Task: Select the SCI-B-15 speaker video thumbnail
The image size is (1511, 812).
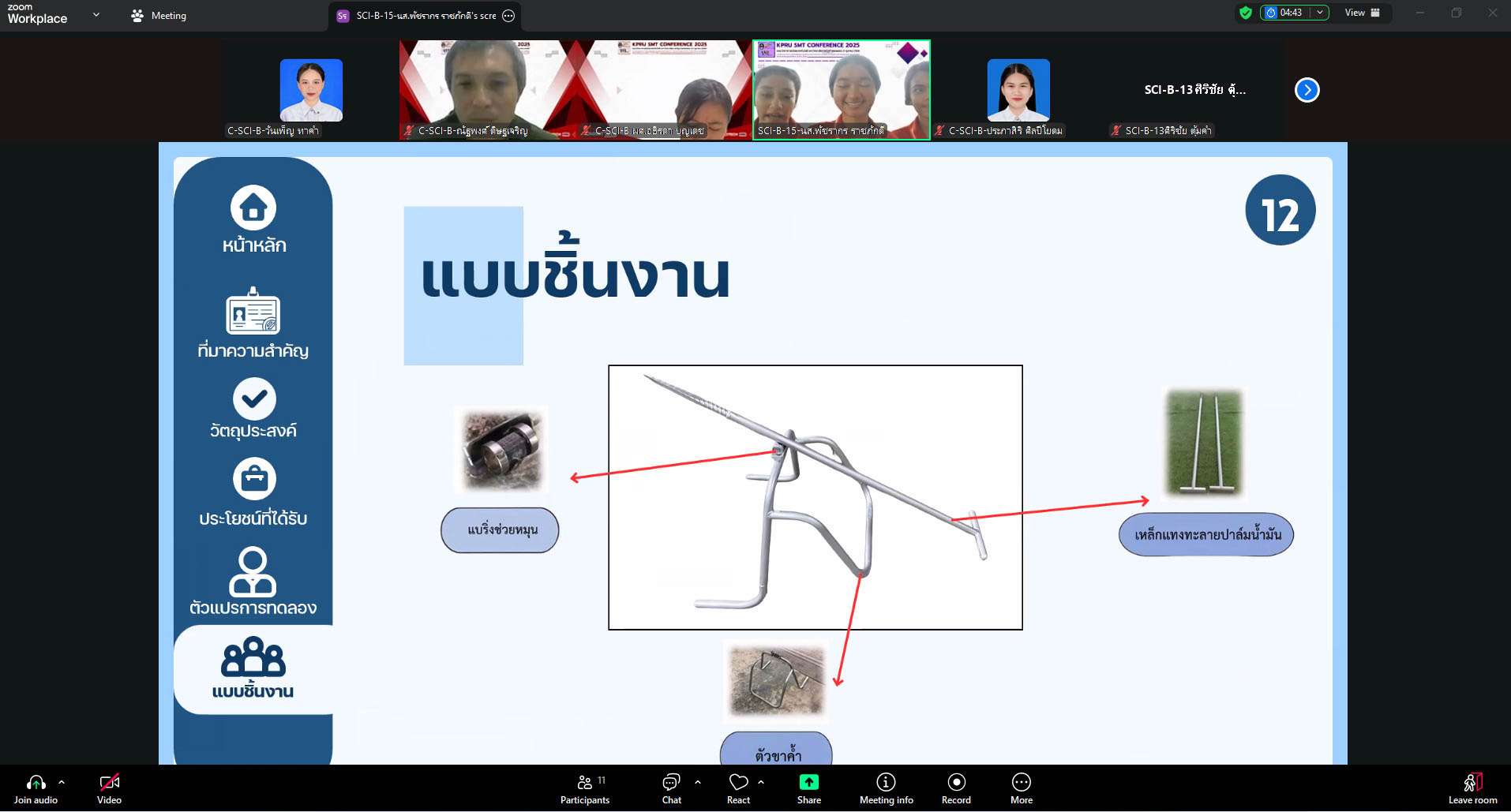Action: 842,89
